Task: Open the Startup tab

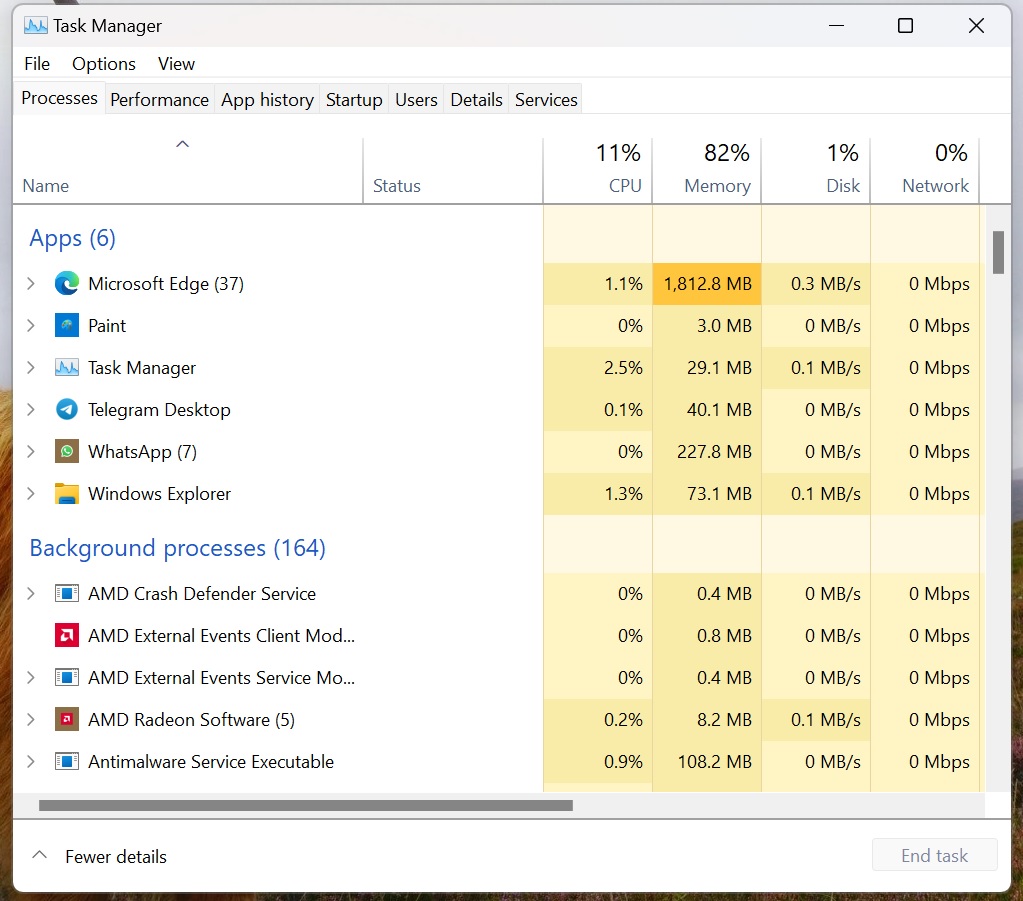Action: 354,100
